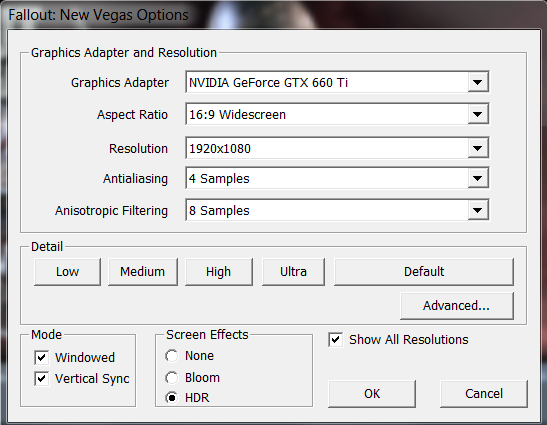
Task: Select the High detail preset
Action: tap(219, 272)
